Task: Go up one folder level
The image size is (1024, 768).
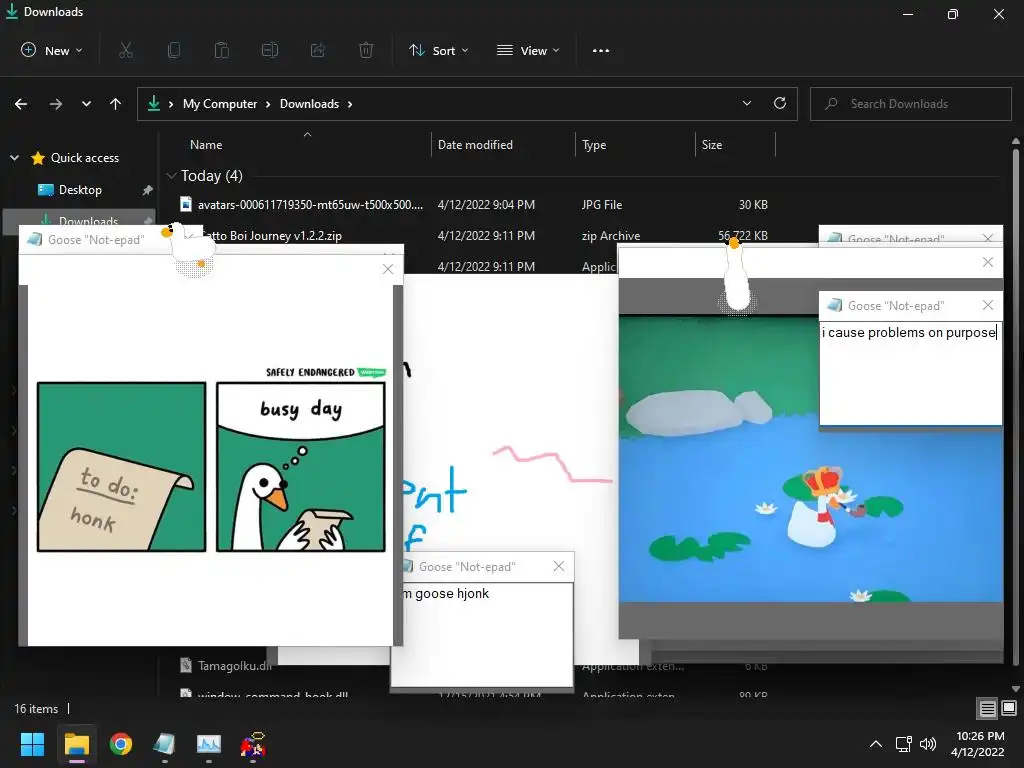Action: click(x=116, y=104)
